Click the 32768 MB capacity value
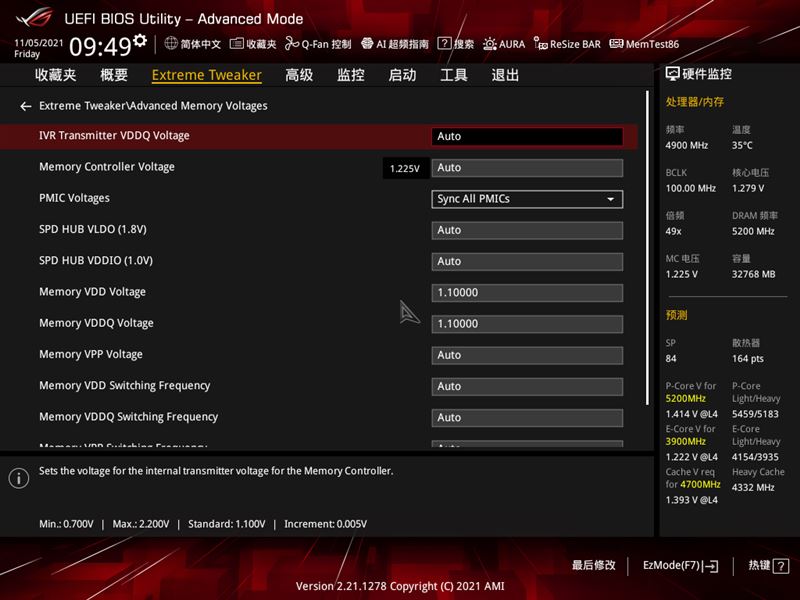Image resolution: width=800 pixels, height=600 pixels. click(753, 274)
